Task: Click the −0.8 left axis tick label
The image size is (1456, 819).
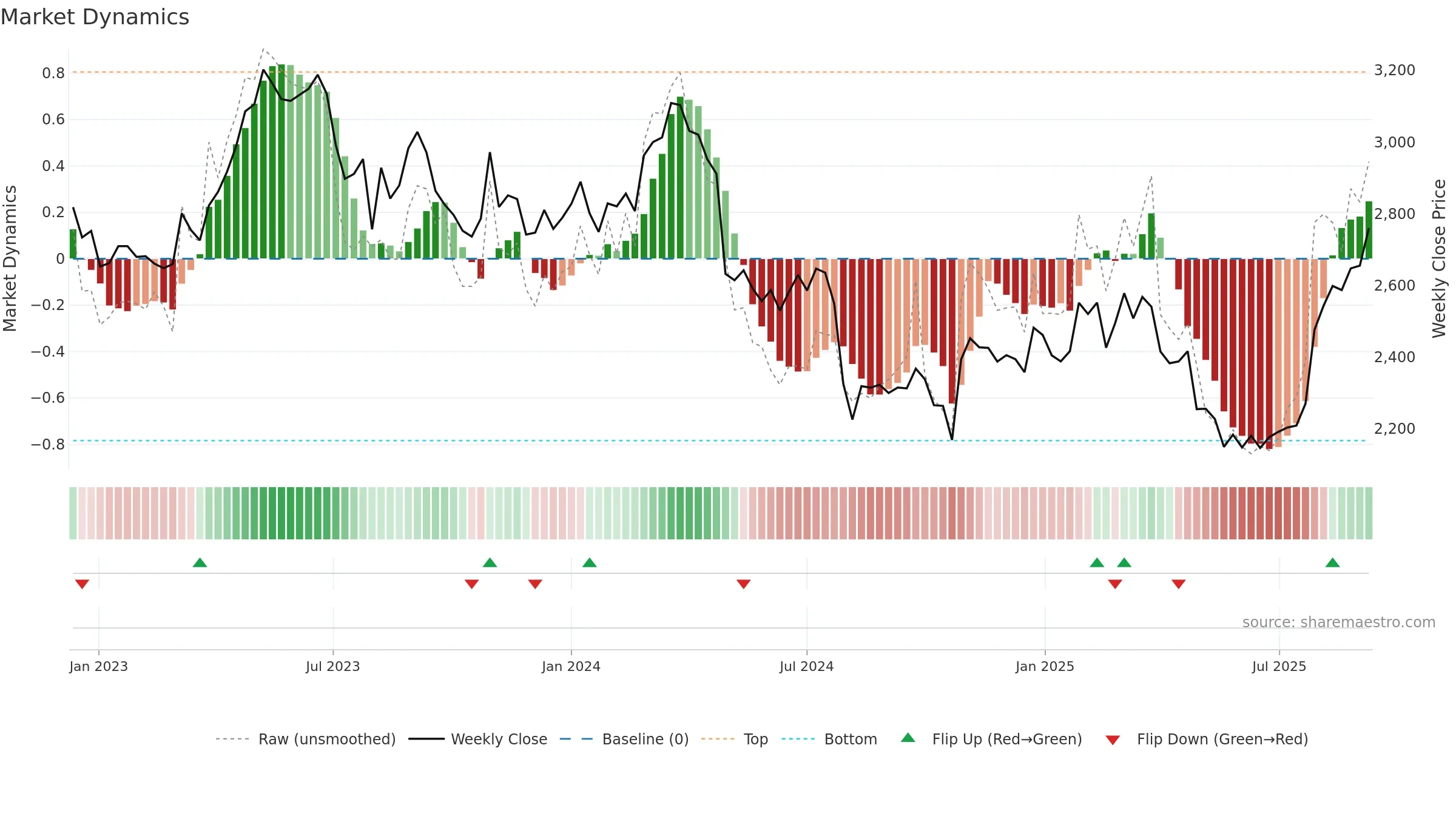Action: pyautogui.click(x=48, y=445)
